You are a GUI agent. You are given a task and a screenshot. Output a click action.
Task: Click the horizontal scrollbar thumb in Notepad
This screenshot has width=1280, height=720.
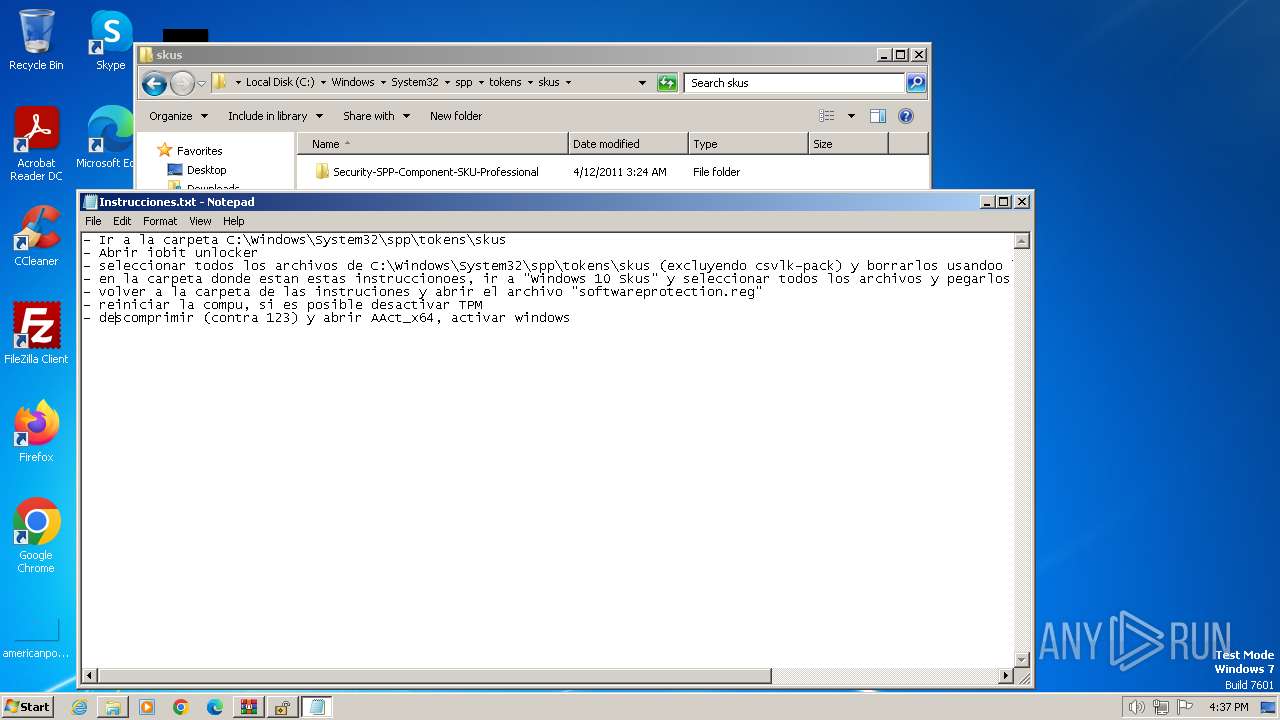[x=434, y=676]
